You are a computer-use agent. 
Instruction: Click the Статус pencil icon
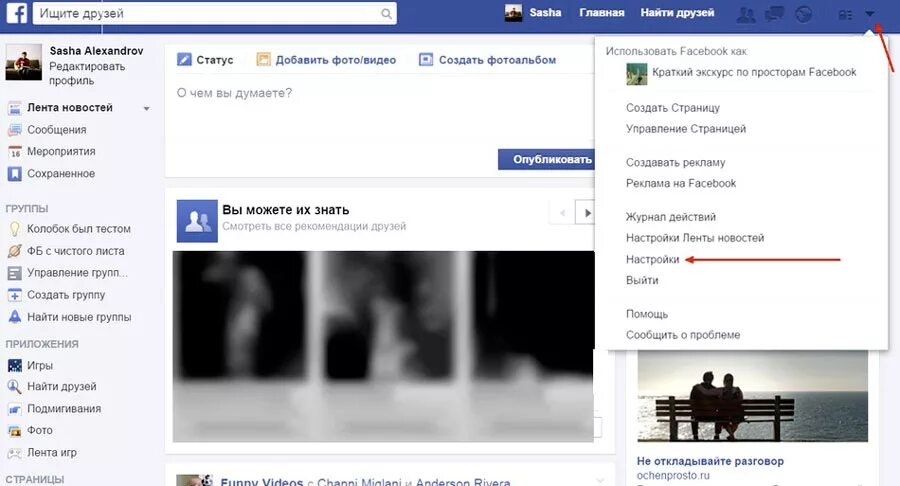184,60
